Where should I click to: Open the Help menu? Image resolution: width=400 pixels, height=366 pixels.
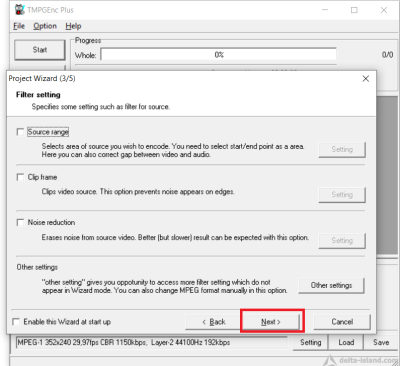(x=73, y=26)
